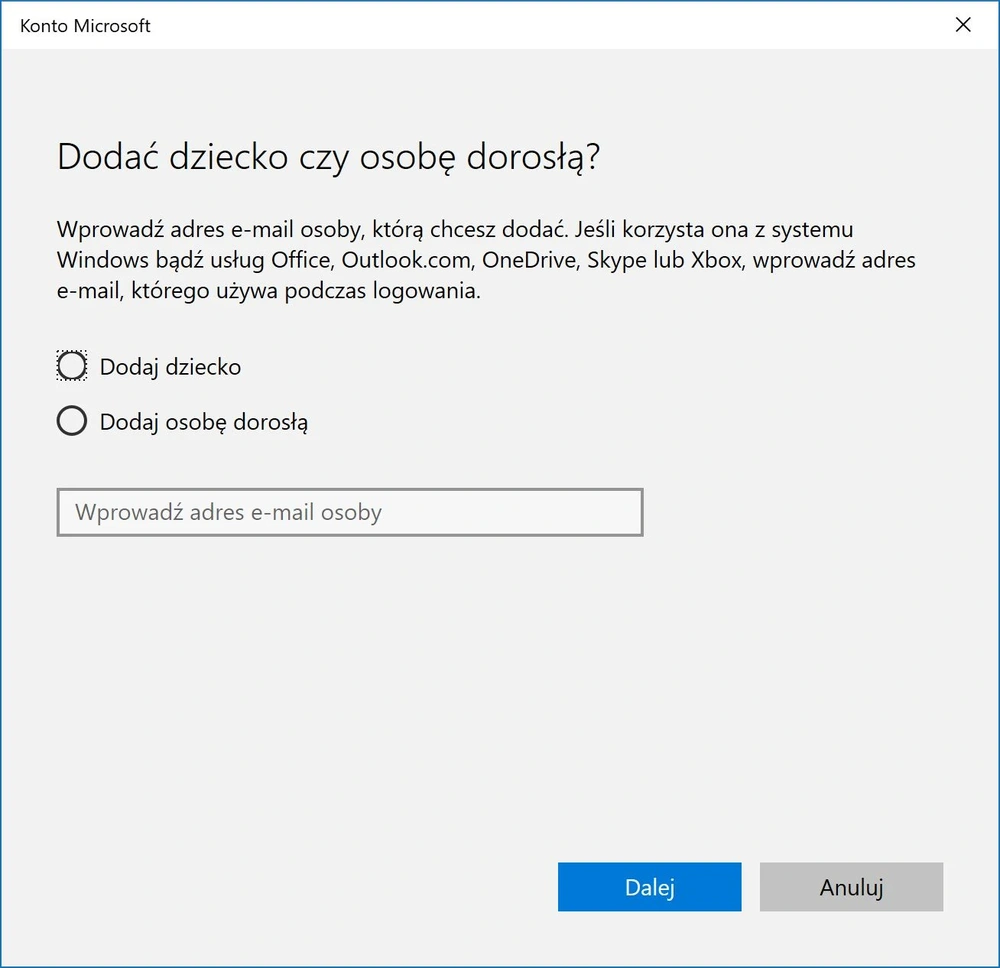Click the text 'e-mail, którego używa podczas logowania.'
This screenshot has height=968, width=1000.
click(268, 291)
